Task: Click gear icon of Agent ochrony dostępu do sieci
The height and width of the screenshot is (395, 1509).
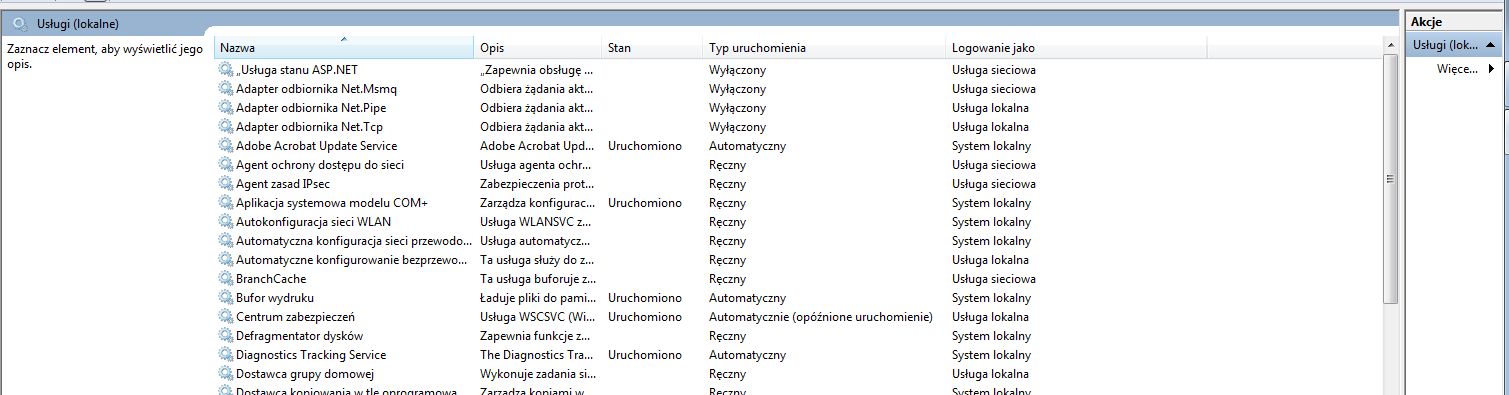Action: click(225, 165)
